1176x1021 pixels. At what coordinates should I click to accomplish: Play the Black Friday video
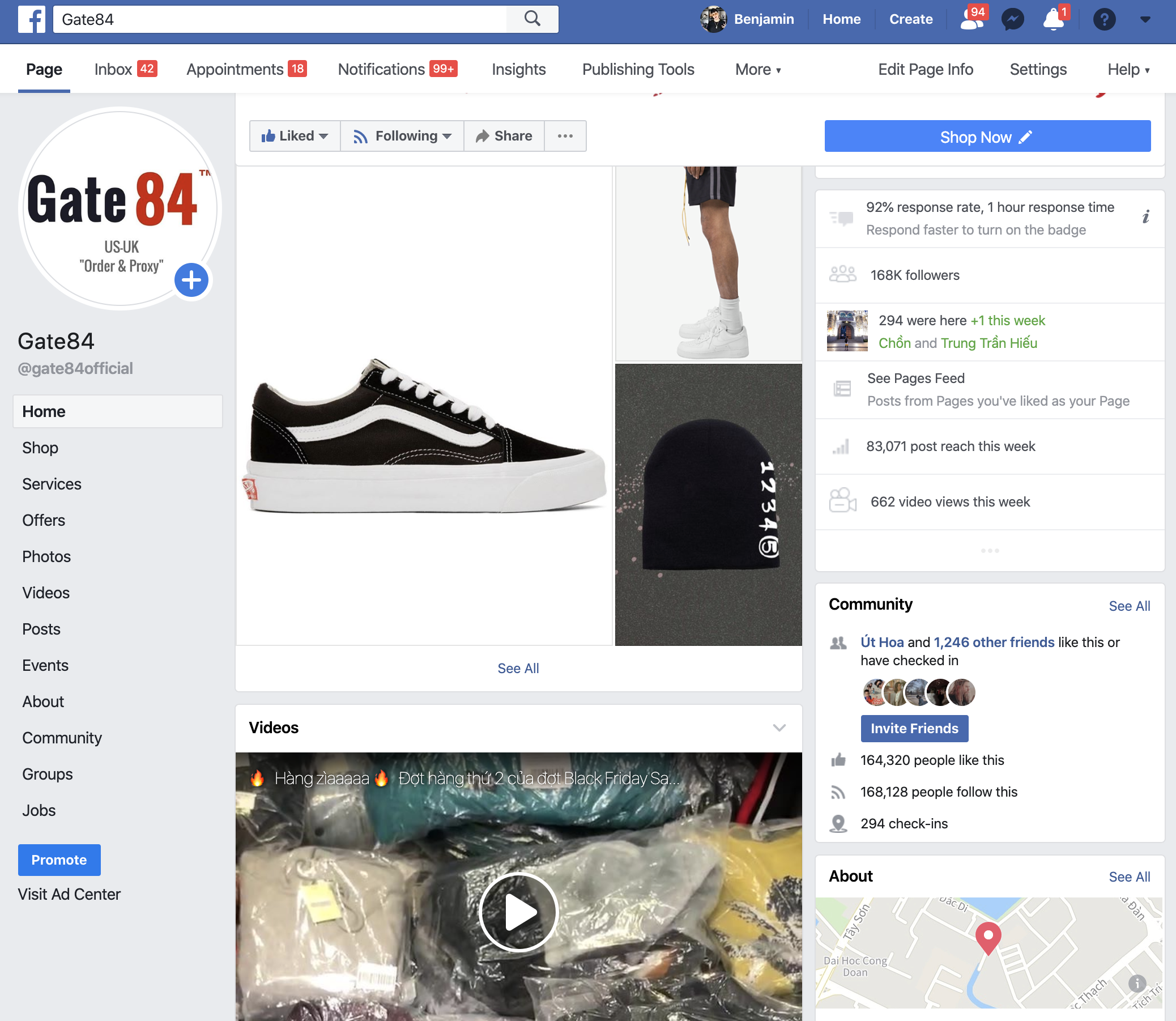pyautogui.click(x=518, y=912)
